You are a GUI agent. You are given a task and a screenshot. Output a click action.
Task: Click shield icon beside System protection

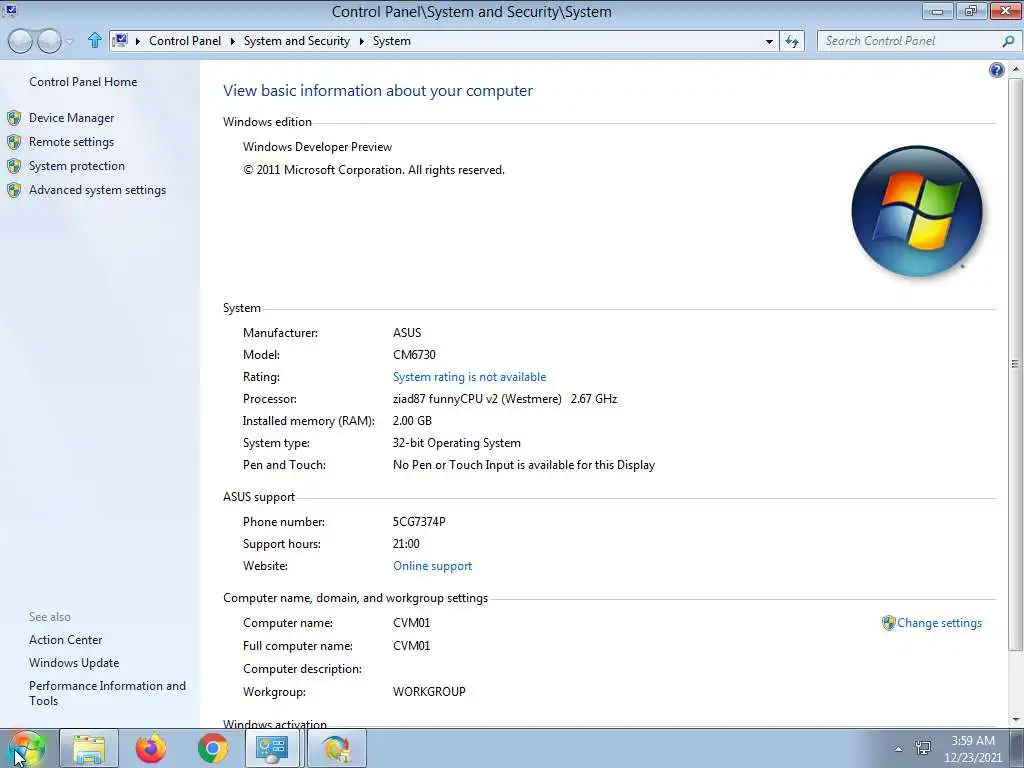14,167
